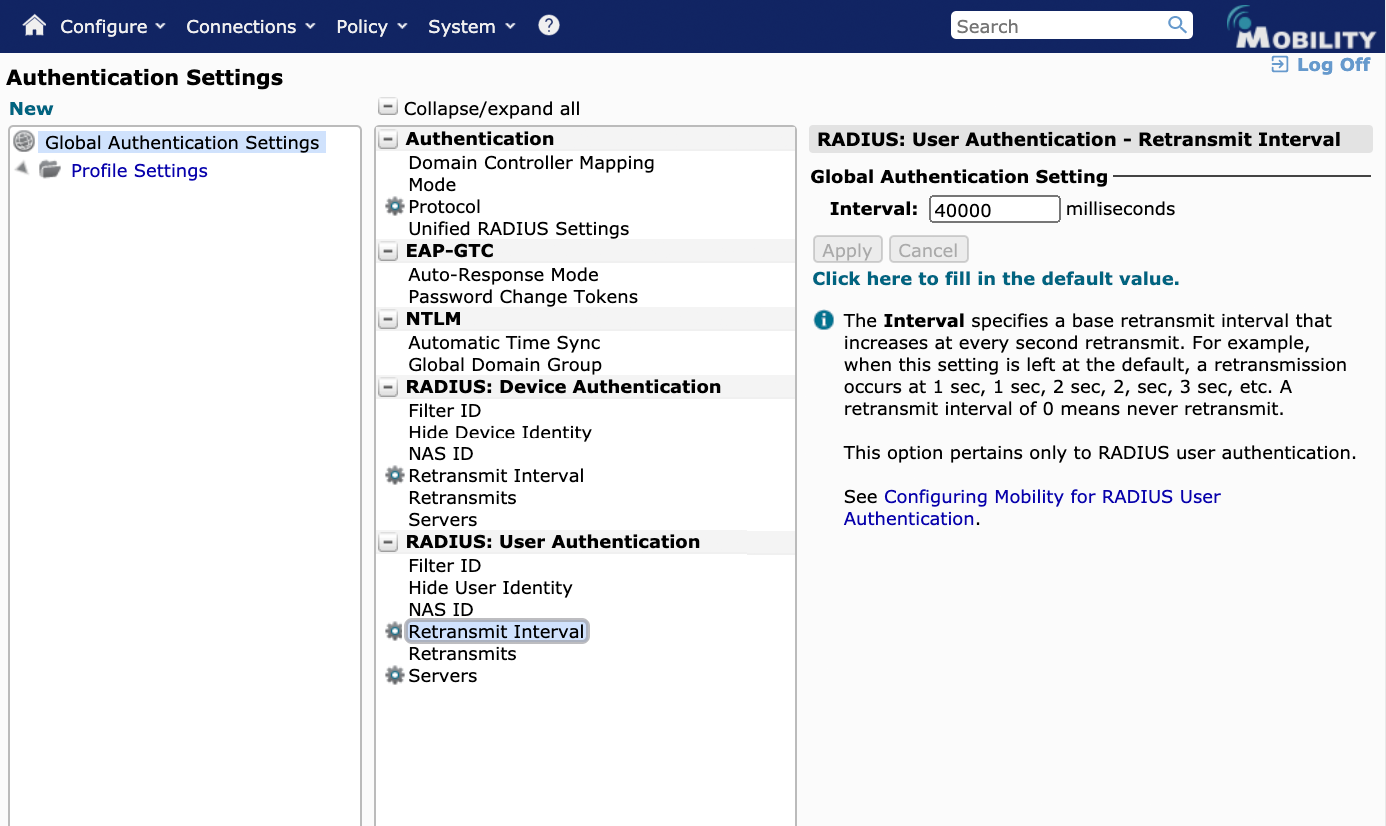This screenshot has width=1386, height=826.
Task: Open the System dropdown menu
Action: point(471,27)
